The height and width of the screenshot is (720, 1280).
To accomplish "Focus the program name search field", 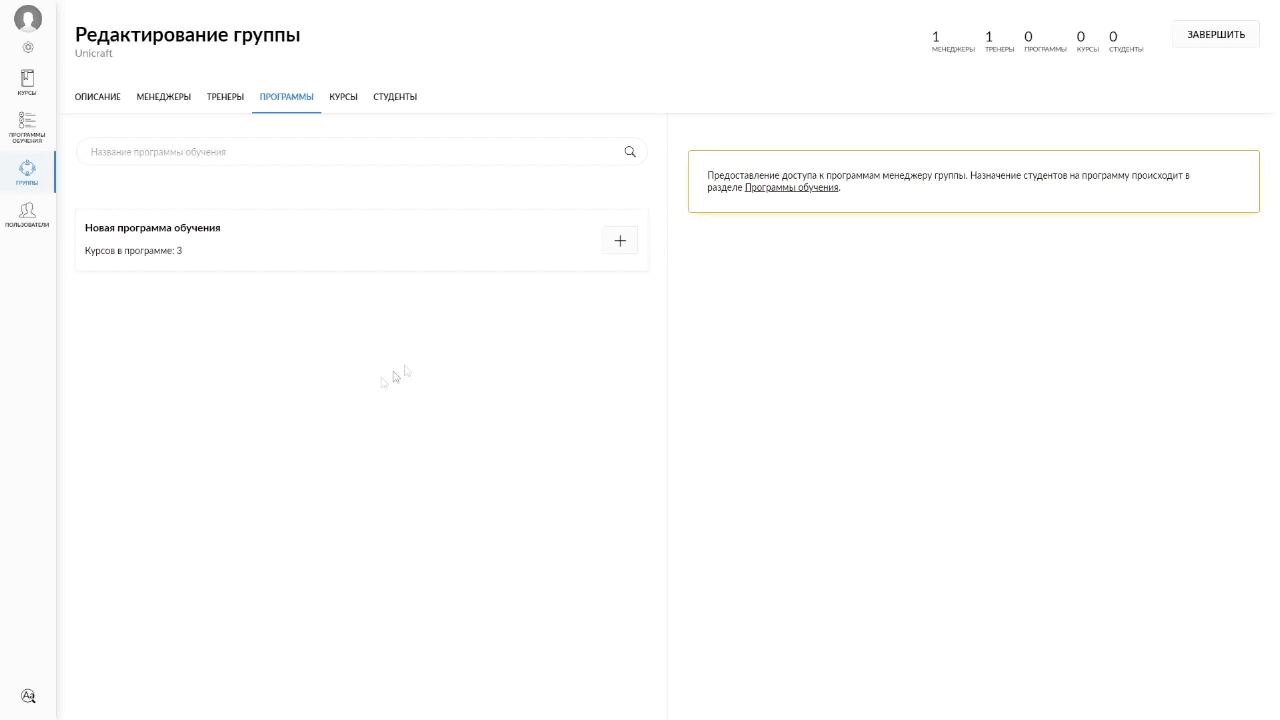I will (362, 152).
